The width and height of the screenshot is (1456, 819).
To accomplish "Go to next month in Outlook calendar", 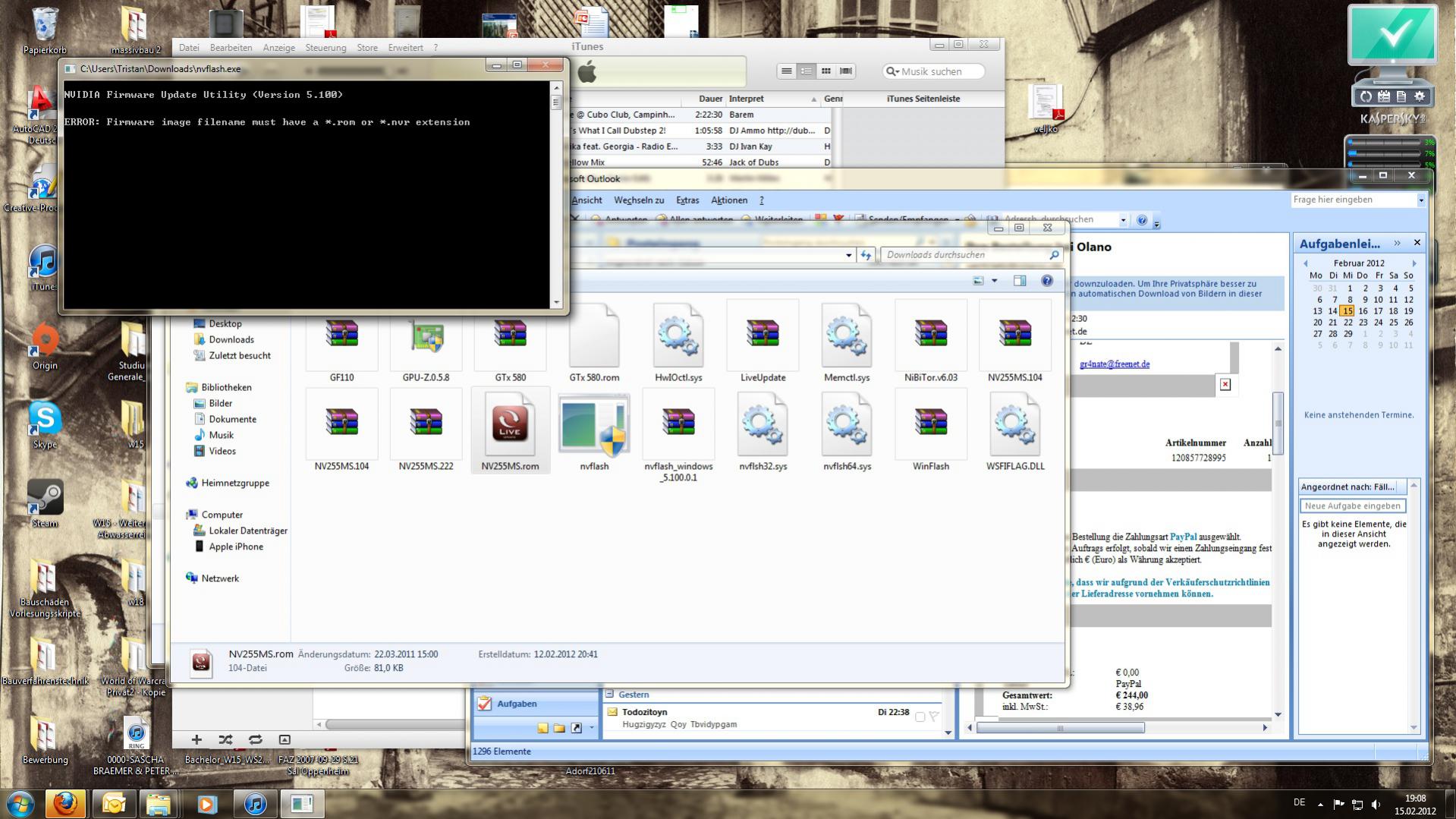I will pos(1414,263).
